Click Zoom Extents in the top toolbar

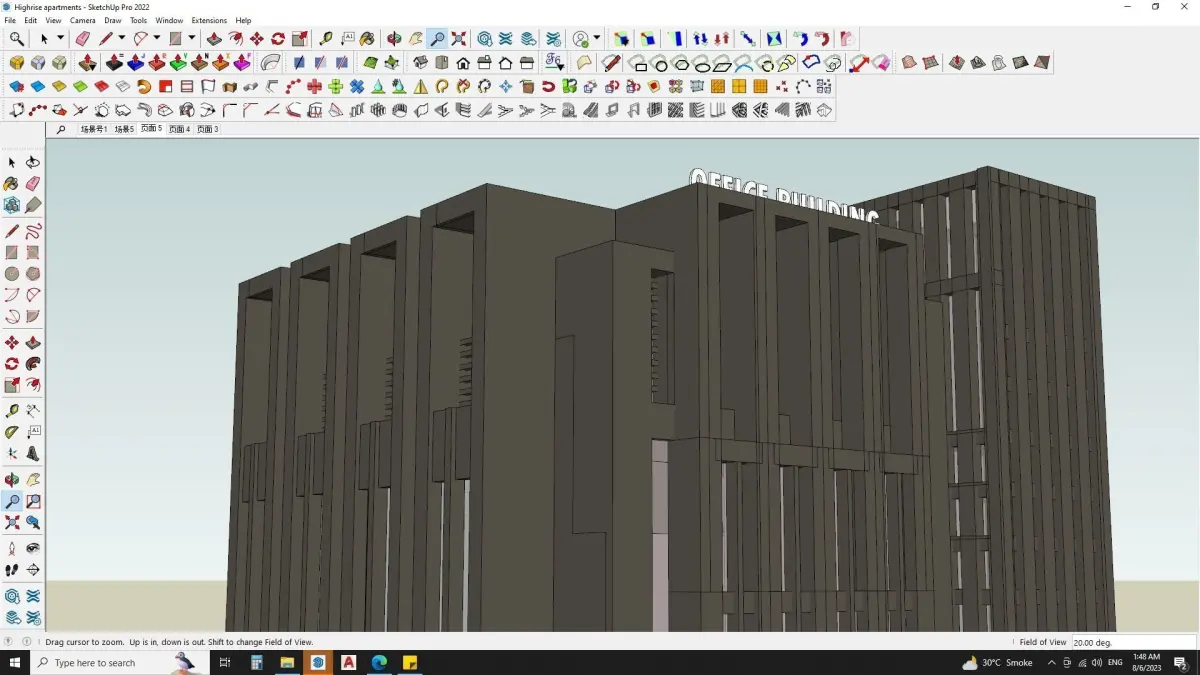point(459,39)
